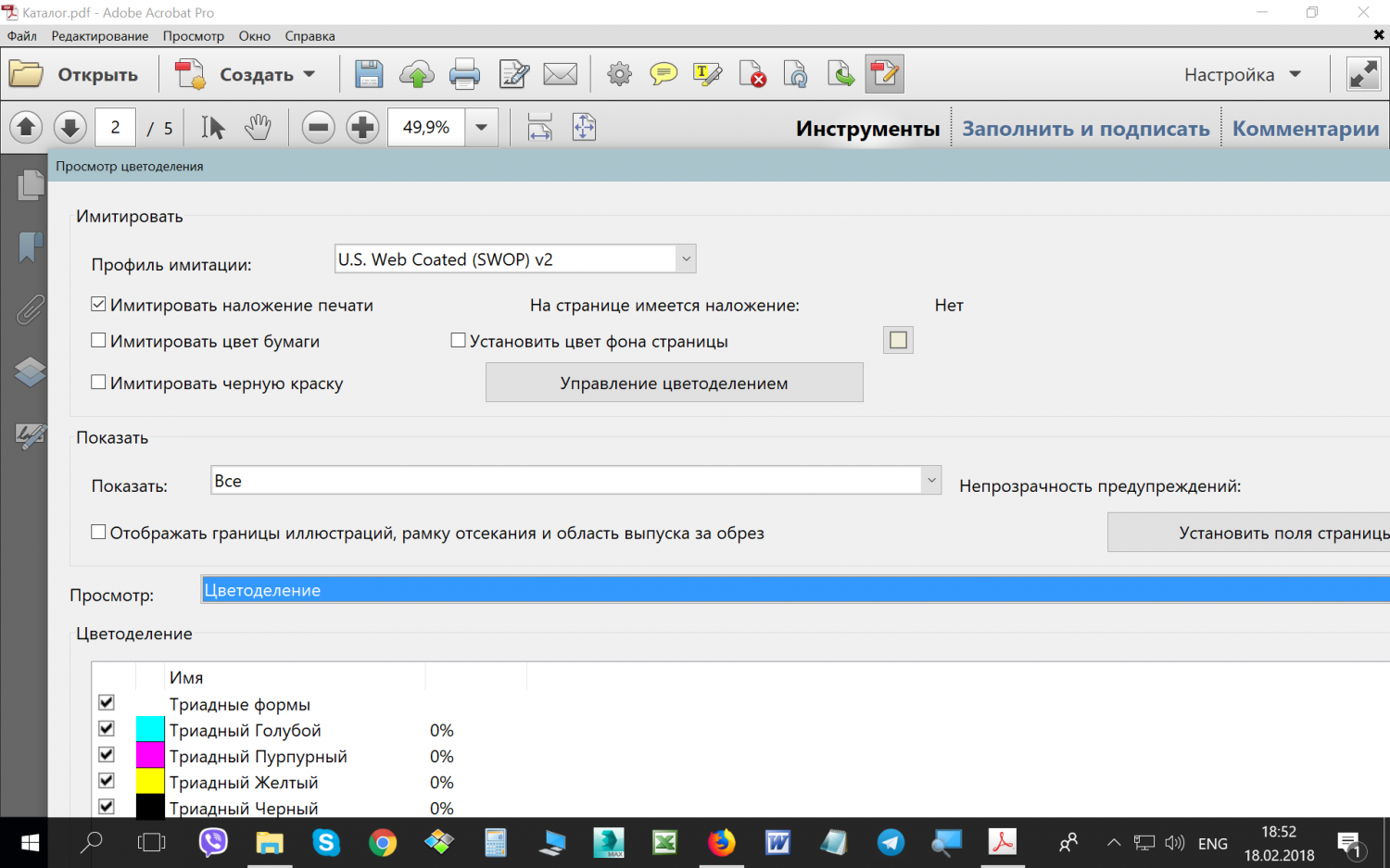Go to previous page with up arrow

pos(26,127)
